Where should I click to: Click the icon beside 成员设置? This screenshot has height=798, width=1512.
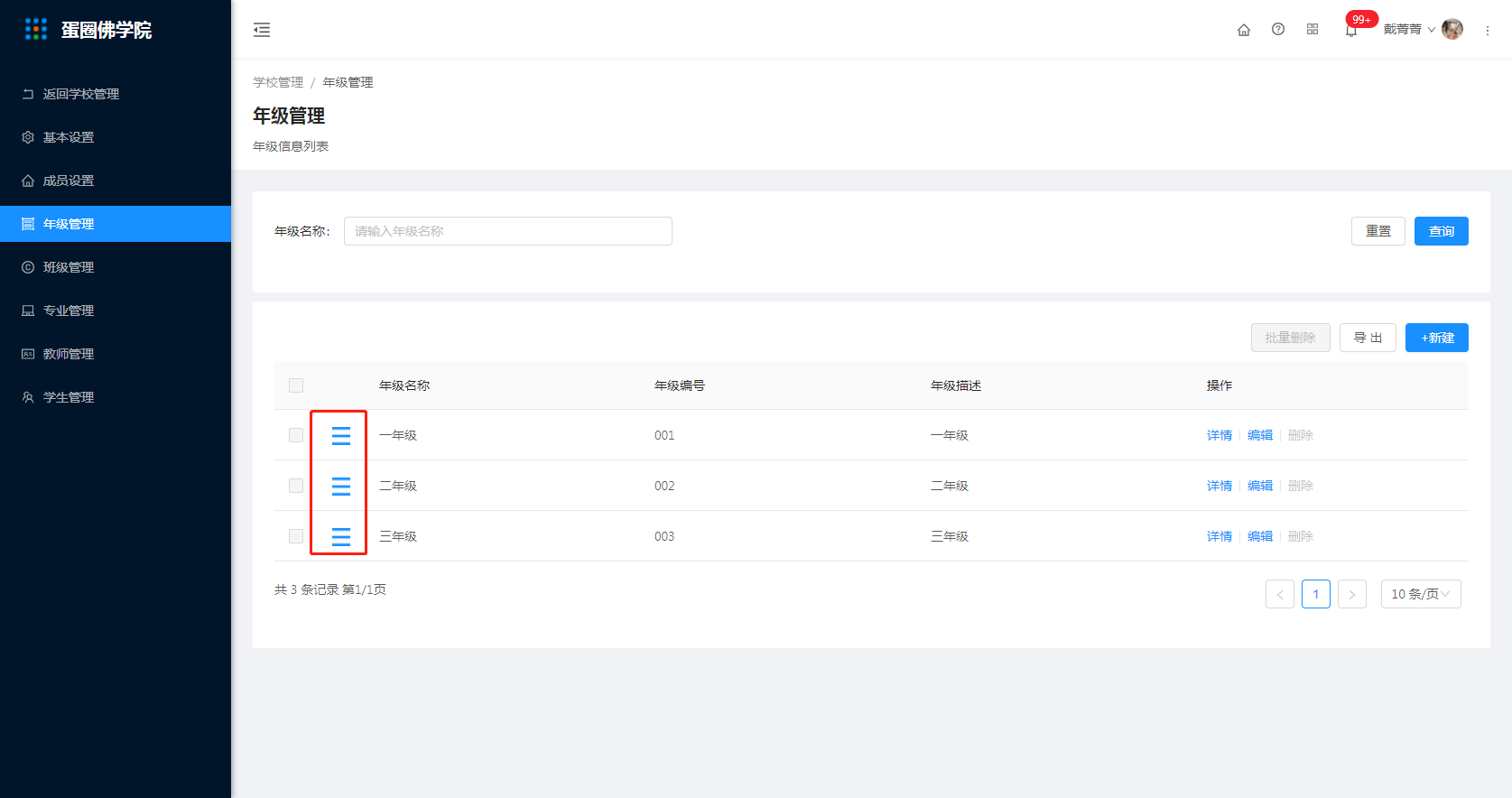tap(28, 181)
